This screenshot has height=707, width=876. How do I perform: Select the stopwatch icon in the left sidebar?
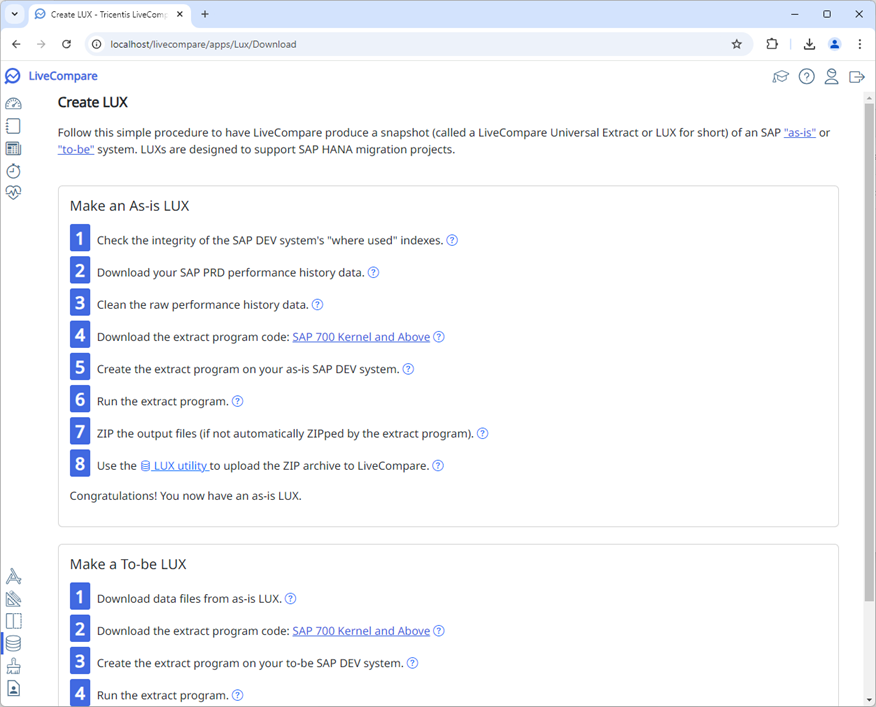[x=13, y=170]
